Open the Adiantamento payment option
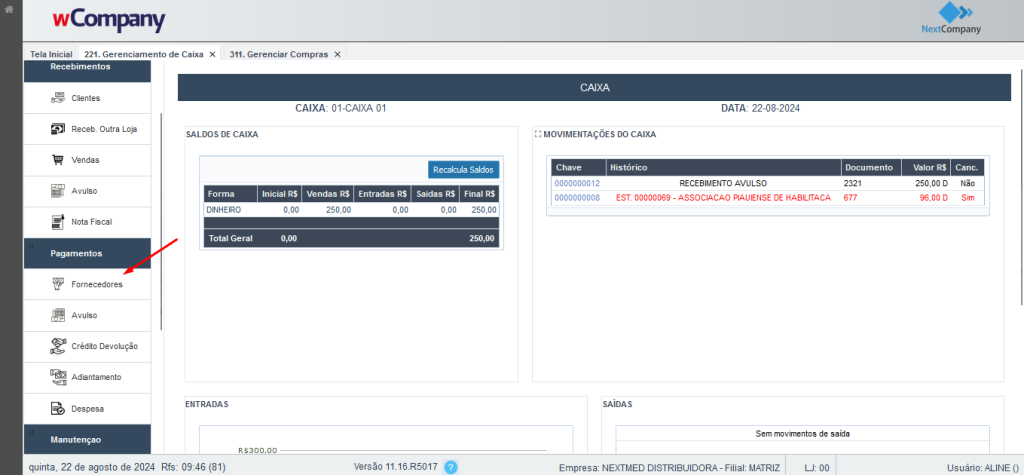Image resolution: width=1024 pixels, height=475 pixels. pos(96,377)
